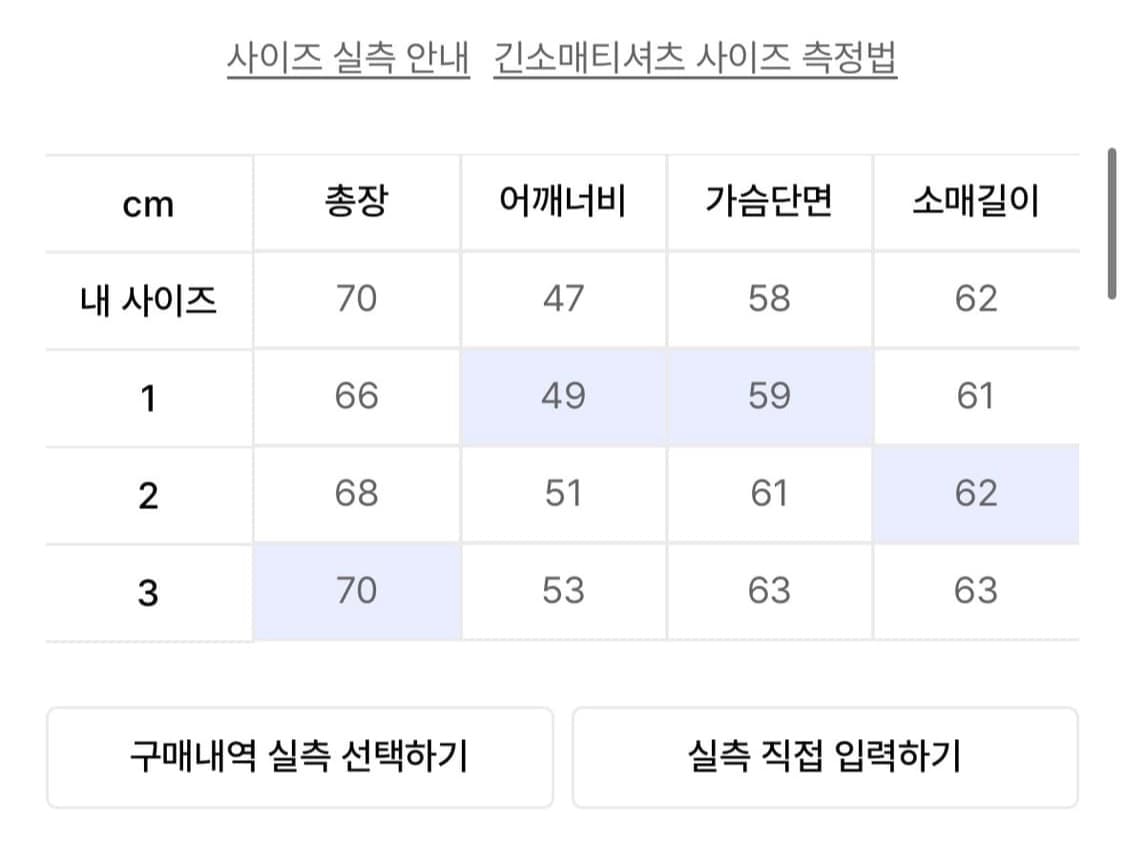This screenshot has height=856, width=1125.
Task: Open the 사이즈 실측 안내 link
Action: point(346,57)
